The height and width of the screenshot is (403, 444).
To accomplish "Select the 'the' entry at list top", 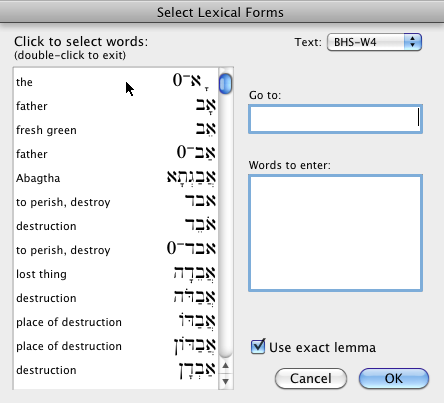I will point(116,82).
